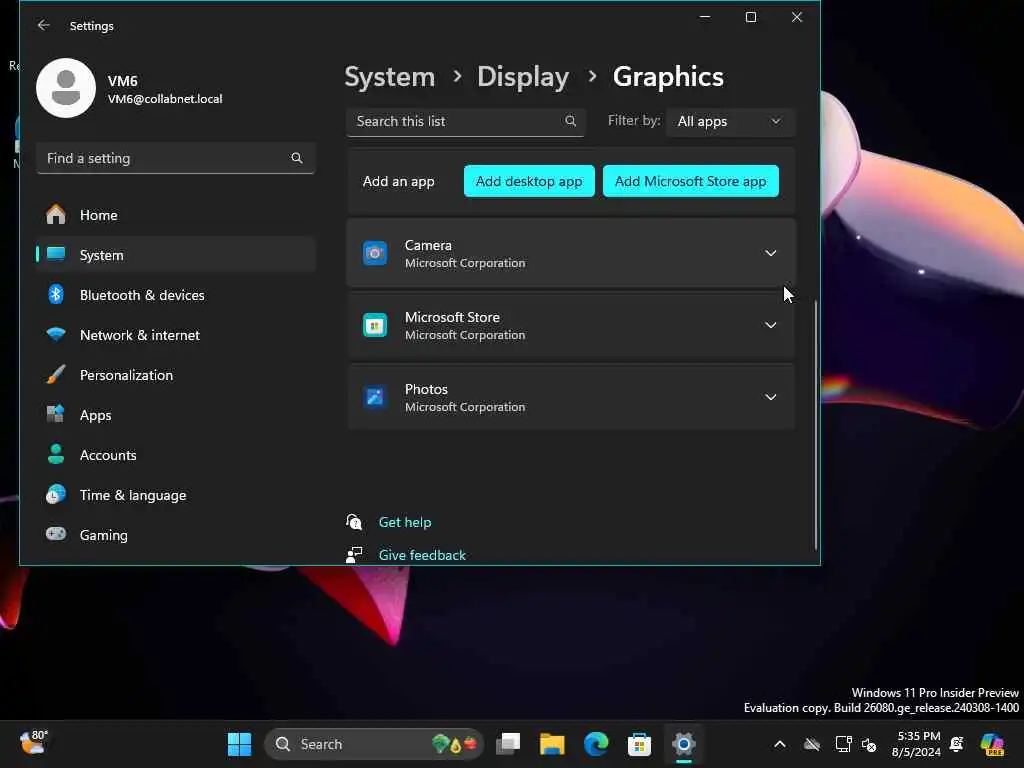Open Bluetooth & devices settings

coord(176,295)
